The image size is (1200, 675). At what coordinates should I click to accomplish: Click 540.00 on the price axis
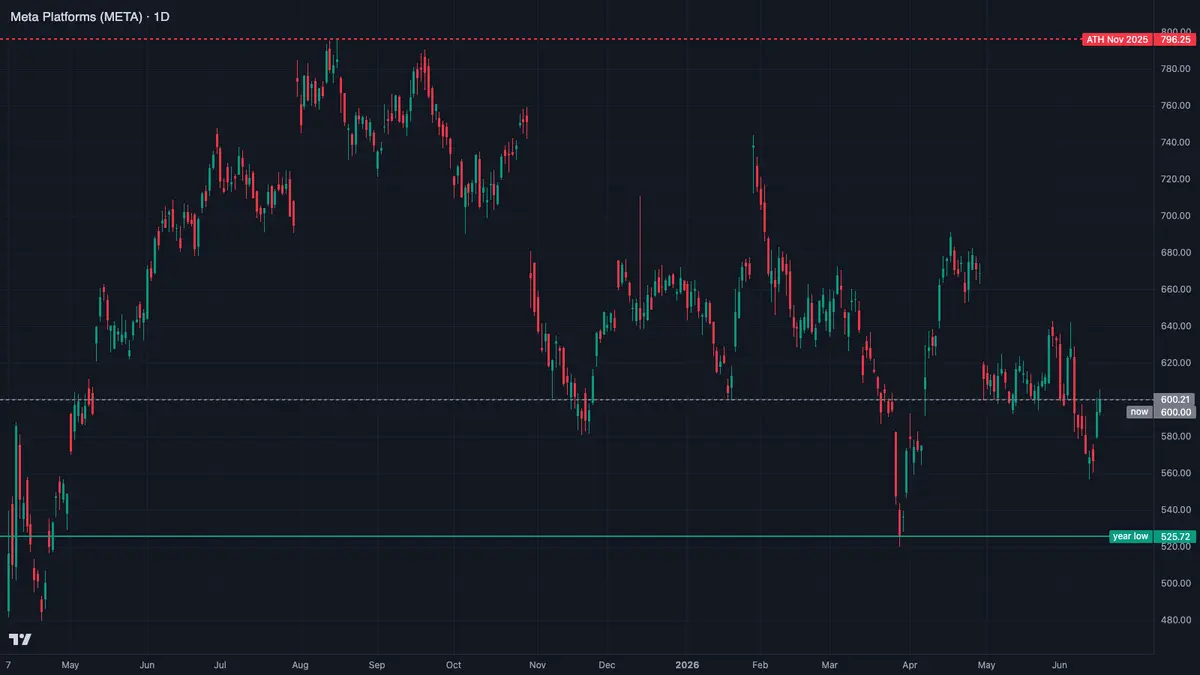1174,510
